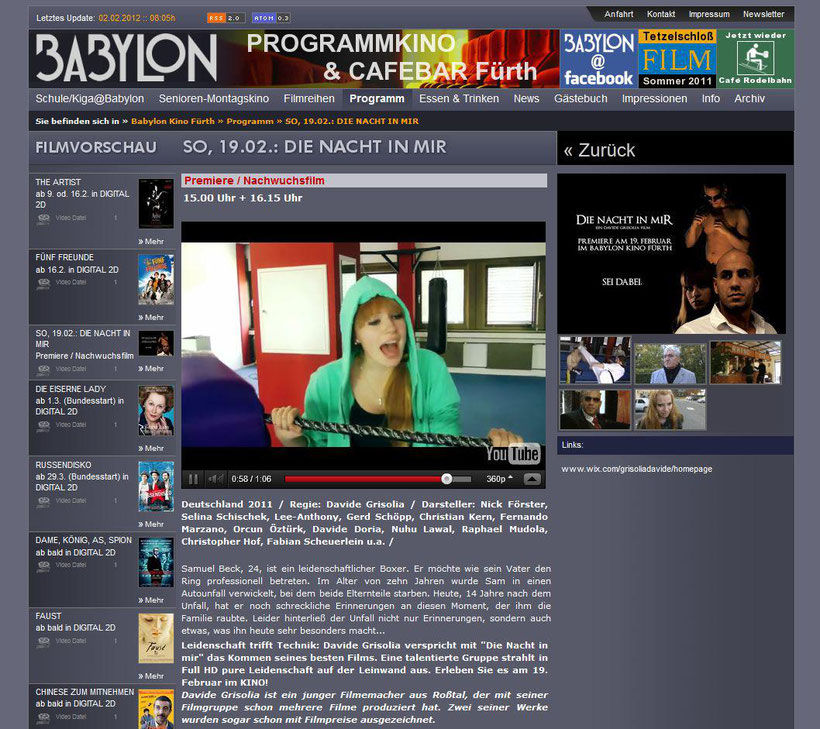Open the gray-haired man scene thumbnail
The height and width of the screenshot is (729, 820).
670,363
